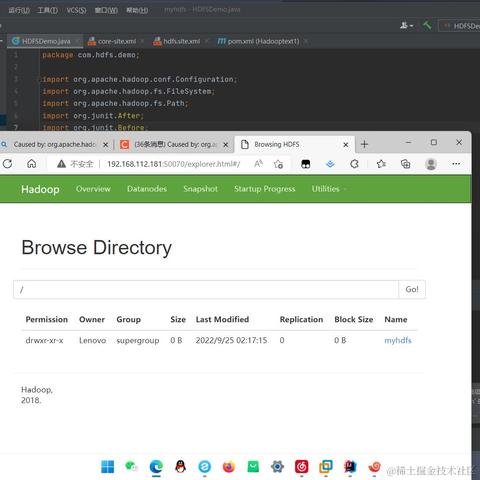Open the myhdfs directory link
The image size is (480, 480).
pos(398,340)
